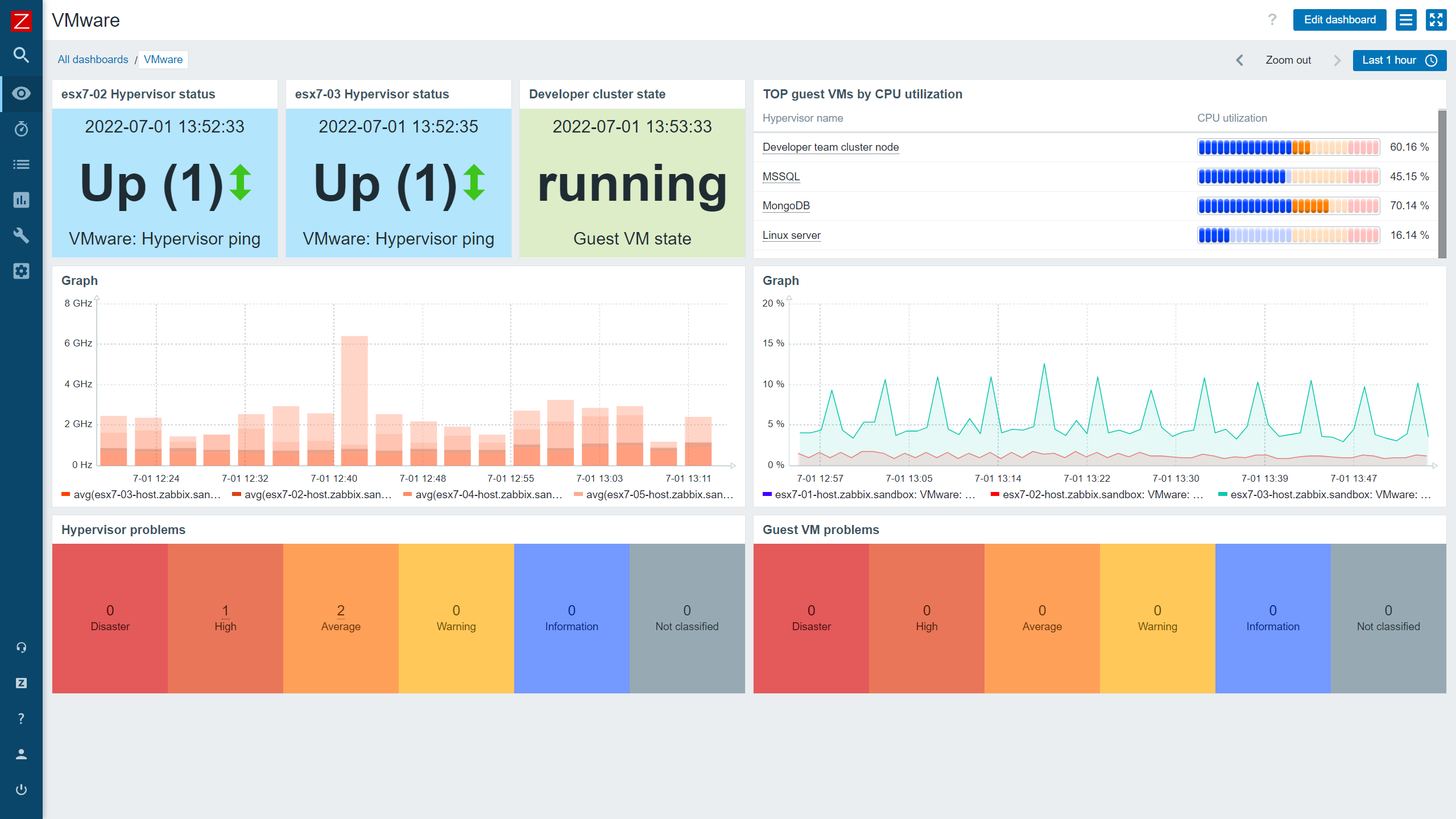Image resolution: width=1456 pixels, height=819 pixels.
Task: Click avg(esx7-04-host legend entry in bar graph
Action: [483, 495]
